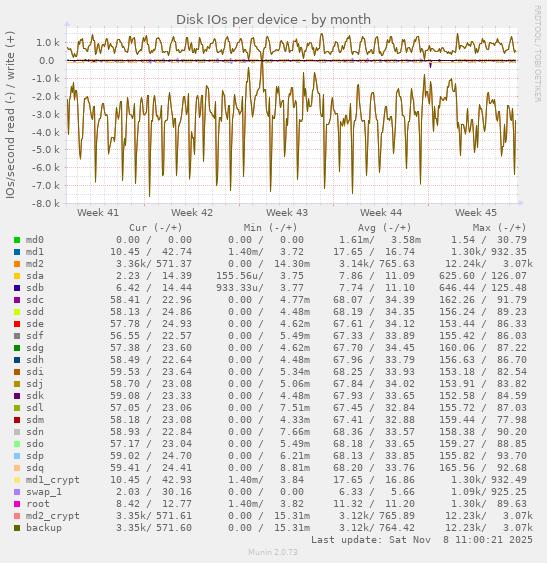Click the Week 41 x-axis label
The height and width of the screenshot is (563, 547).
tap(98, 213)
